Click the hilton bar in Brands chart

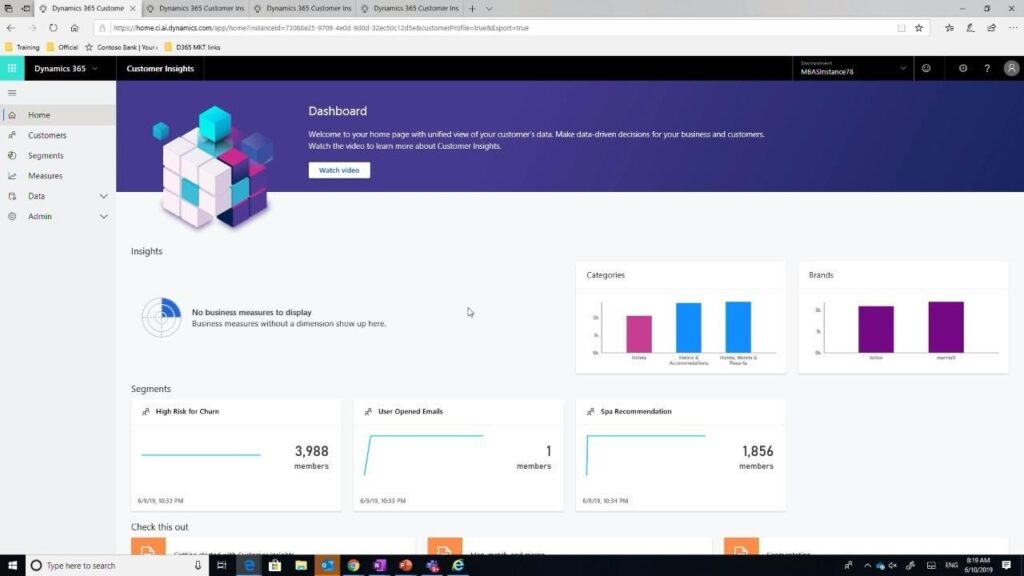[x=876, y=330]
